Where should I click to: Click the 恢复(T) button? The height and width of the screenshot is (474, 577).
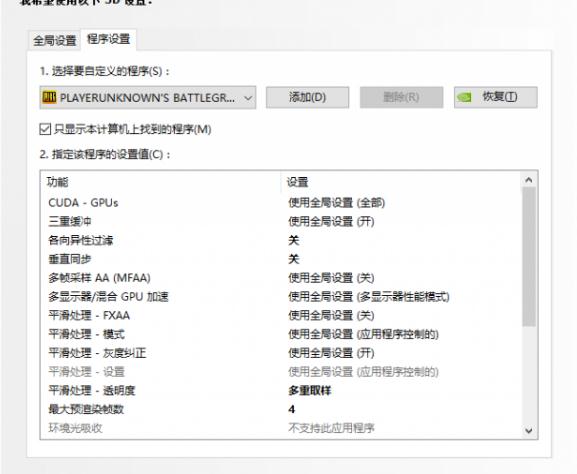496,98
